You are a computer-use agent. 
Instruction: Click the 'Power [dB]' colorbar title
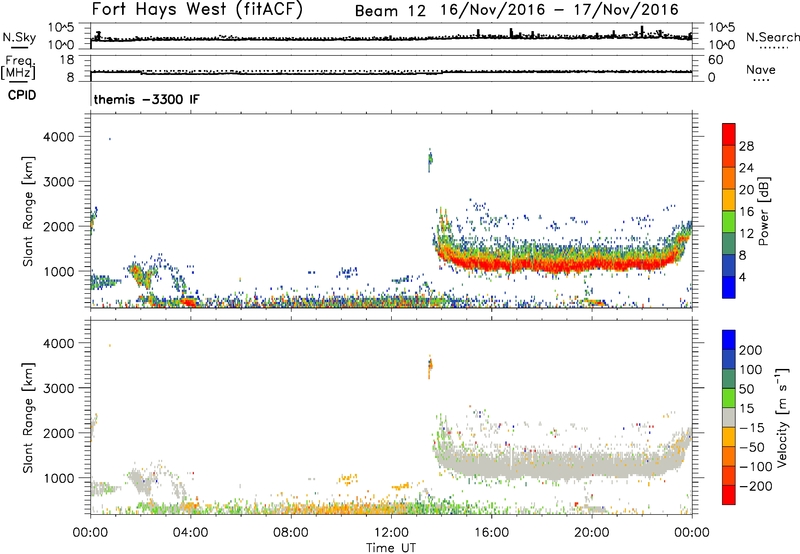click(763, 211)
